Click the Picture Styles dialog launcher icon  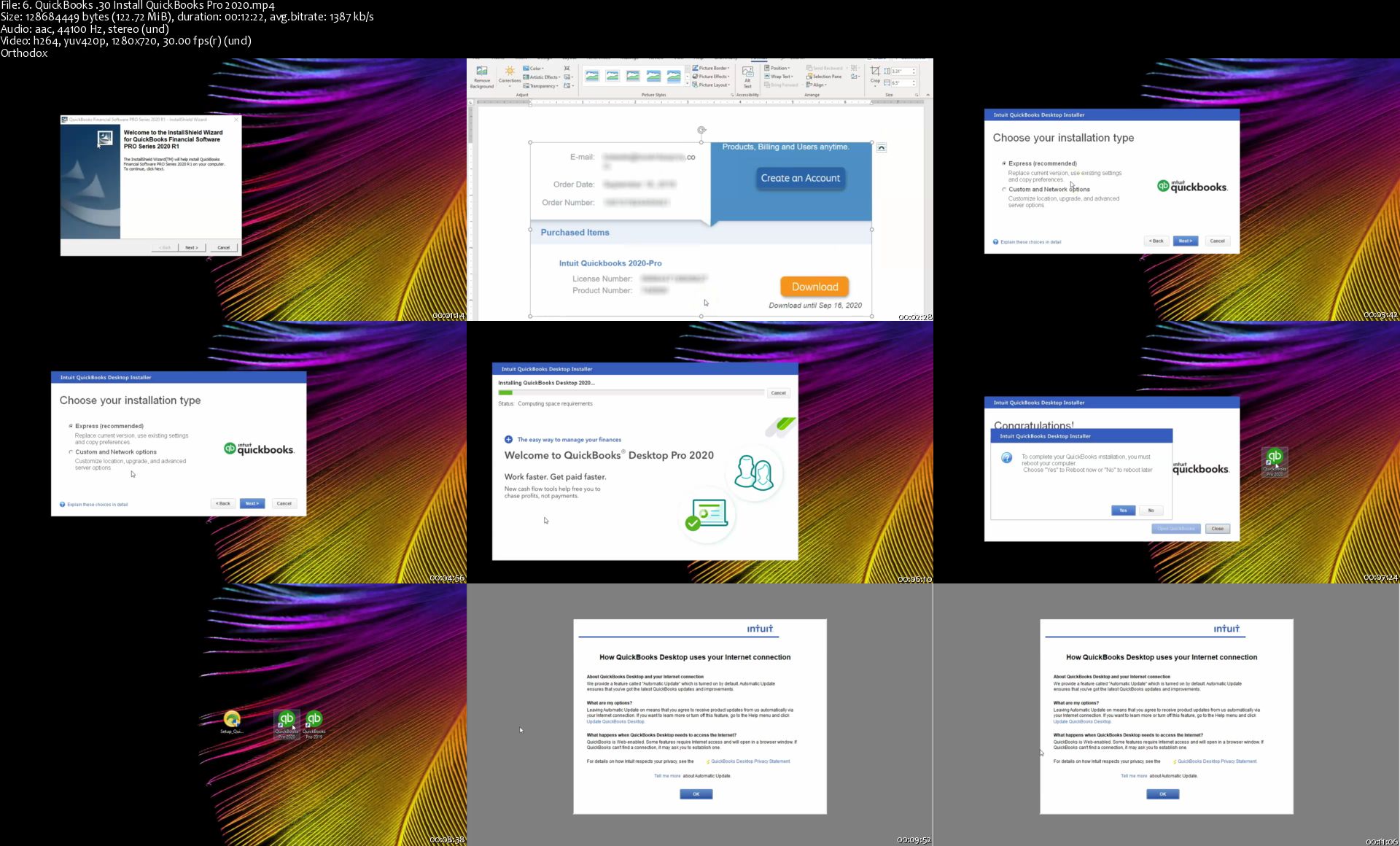click(x=732, y=95)
